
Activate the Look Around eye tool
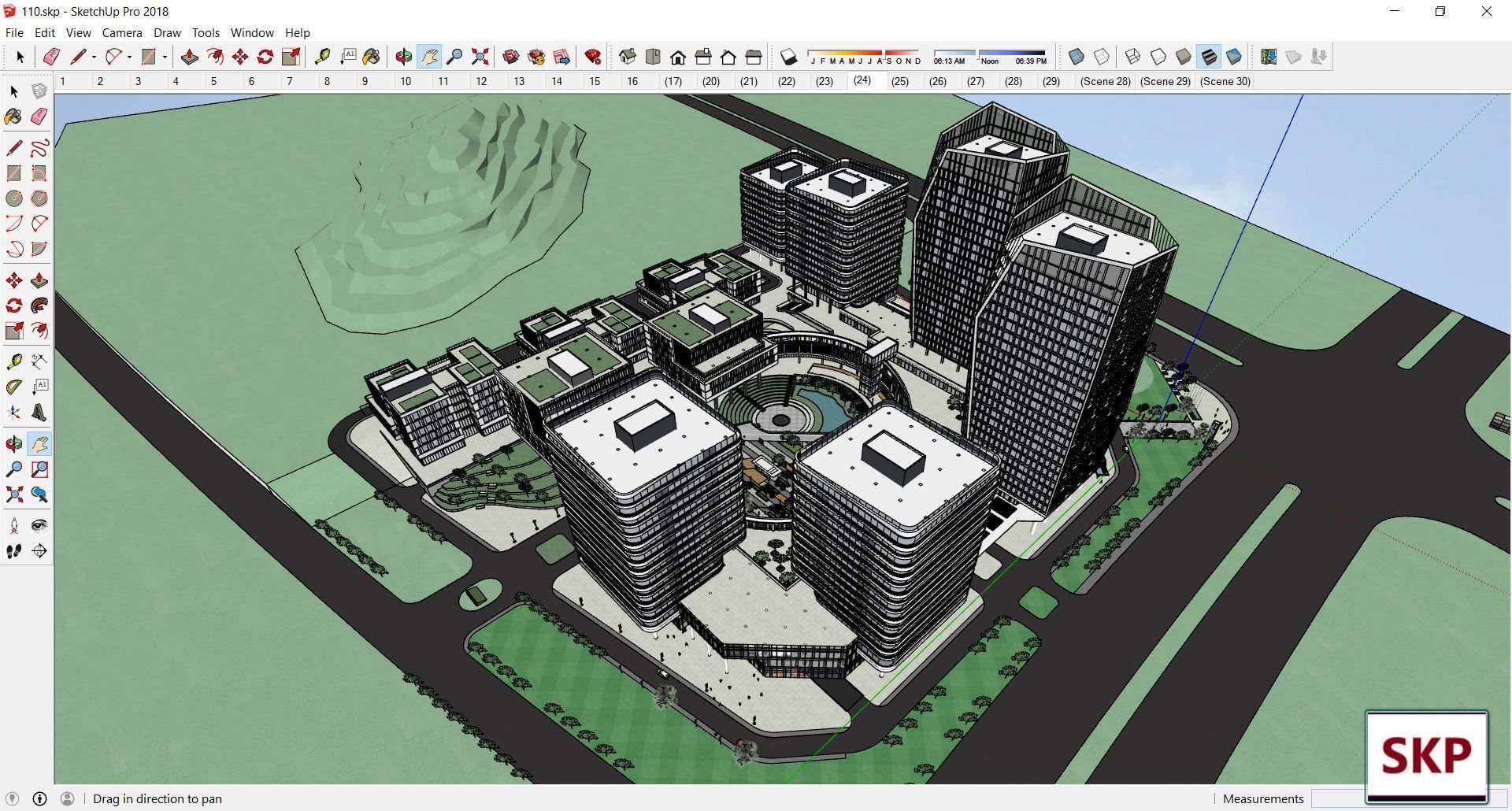(x=39, y=526)
